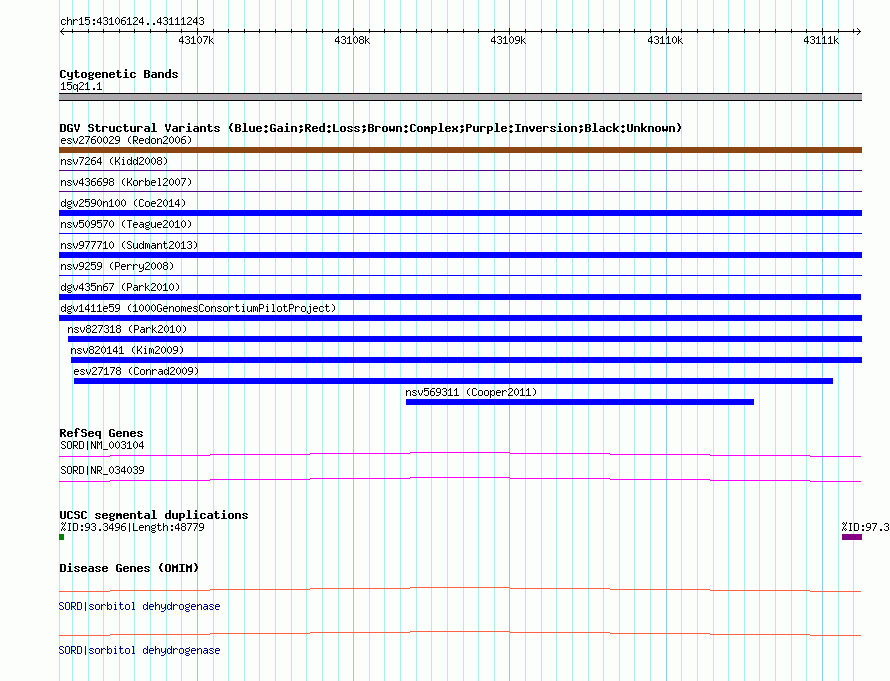The height and width of the screenshot is (681, 890).
Task: Click the gray 15q21.1 cytogenetic band bar
Action: 460,97
